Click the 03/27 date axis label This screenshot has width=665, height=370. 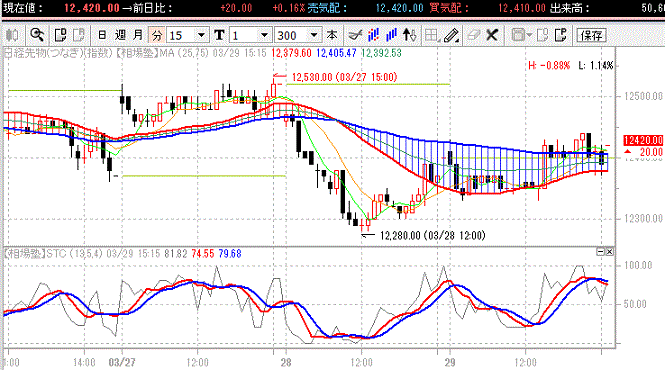[122, 362]
